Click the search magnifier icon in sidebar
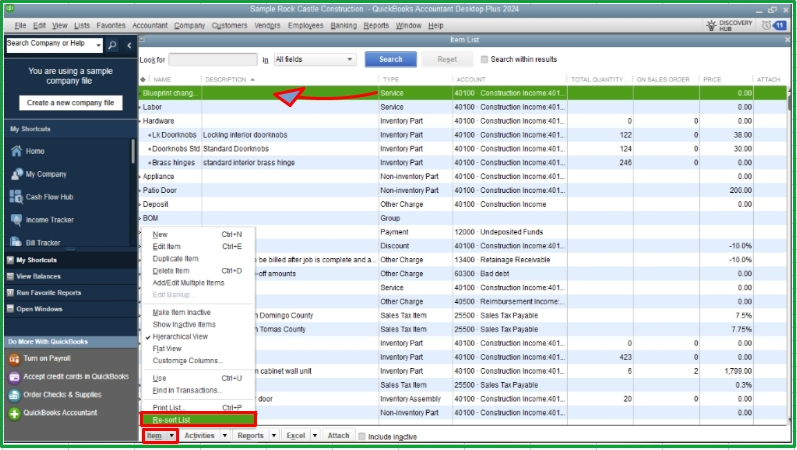This screenshot has height=450, width=797. (x=112, y=45)
